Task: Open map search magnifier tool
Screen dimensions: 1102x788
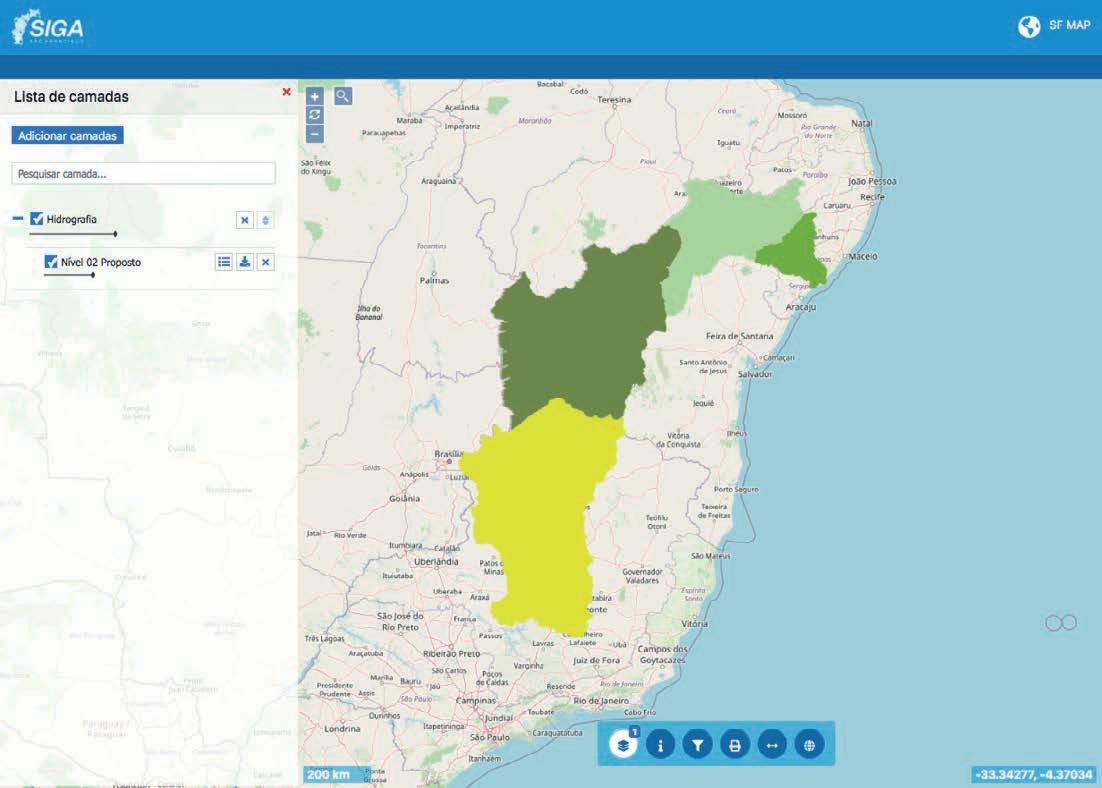Action: click(x=342, y=96)
